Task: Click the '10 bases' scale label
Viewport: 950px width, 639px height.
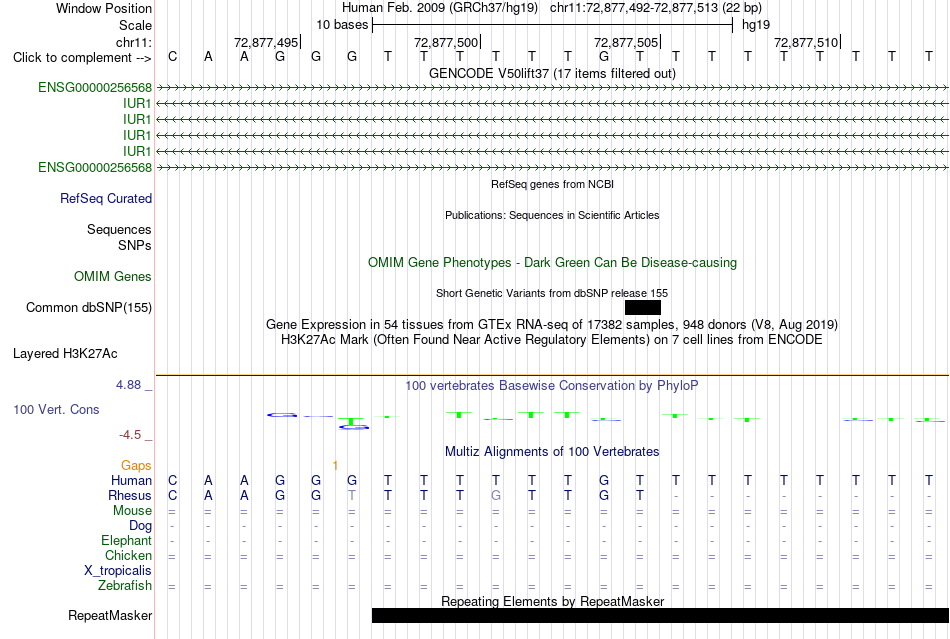Action: coord(342,25)
